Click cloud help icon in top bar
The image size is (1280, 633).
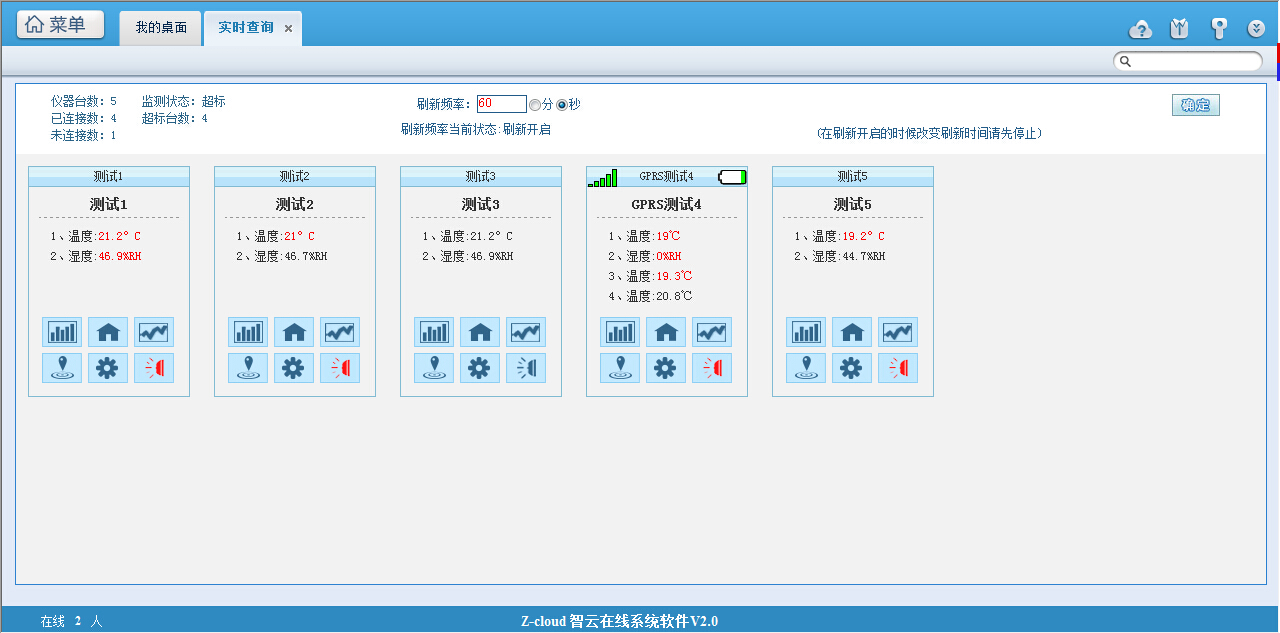pyautogui.click(x=1140, y=29)
